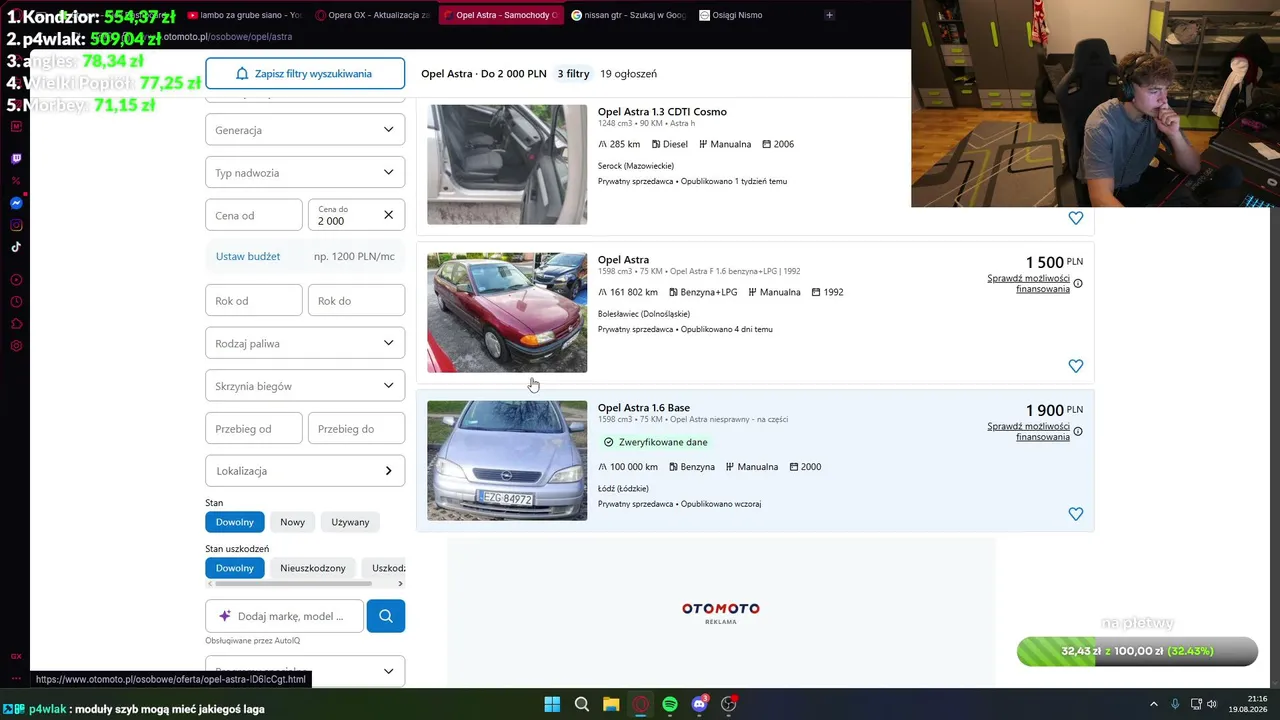Viewport: 1280px width, 720px height.
Task: Click the Przebieg do field
Action: tap(356, 429)
